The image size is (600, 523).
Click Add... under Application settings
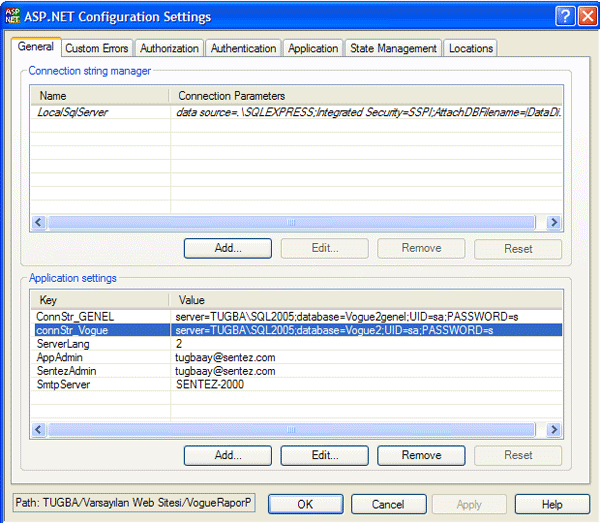pos(228,455)
